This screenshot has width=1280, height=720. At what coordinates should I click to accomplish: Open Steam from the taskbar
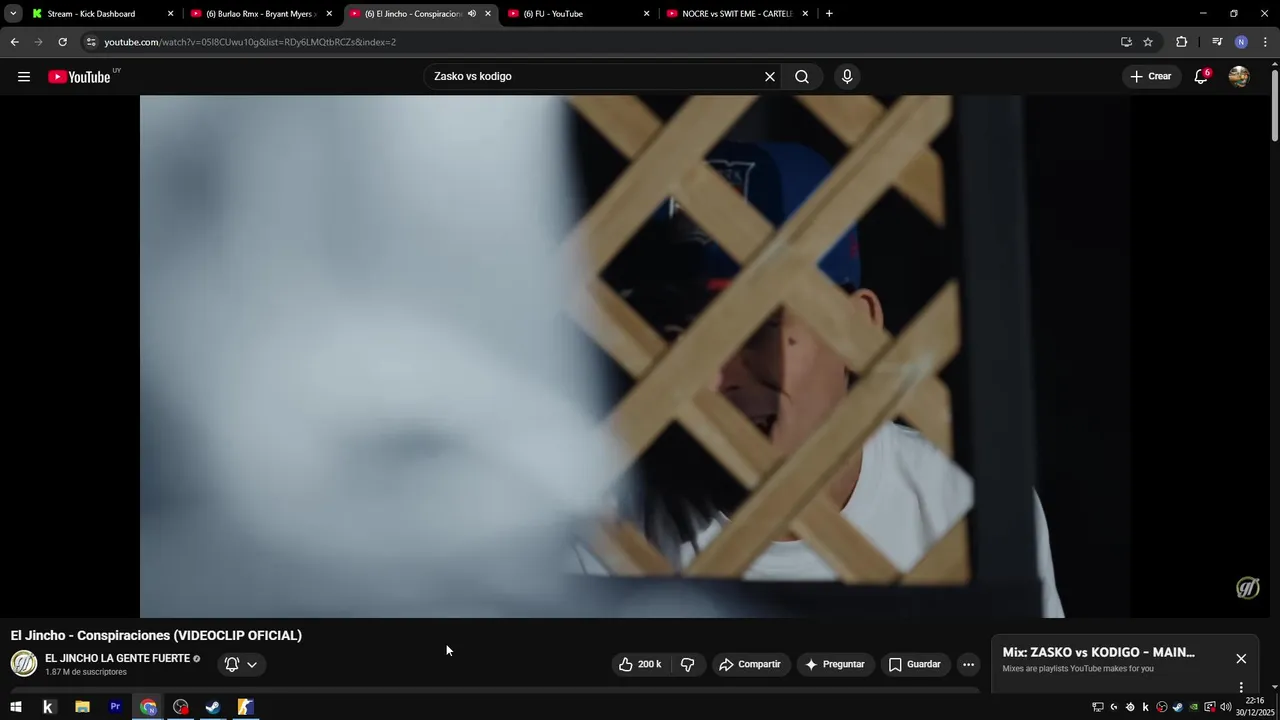[213, 707]
